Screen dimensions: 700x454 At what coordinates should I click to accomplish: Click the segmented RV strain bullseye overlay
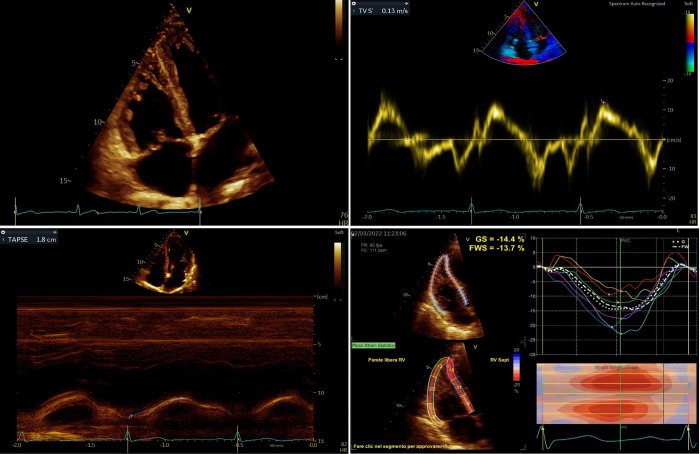click(x=445, y=390)
